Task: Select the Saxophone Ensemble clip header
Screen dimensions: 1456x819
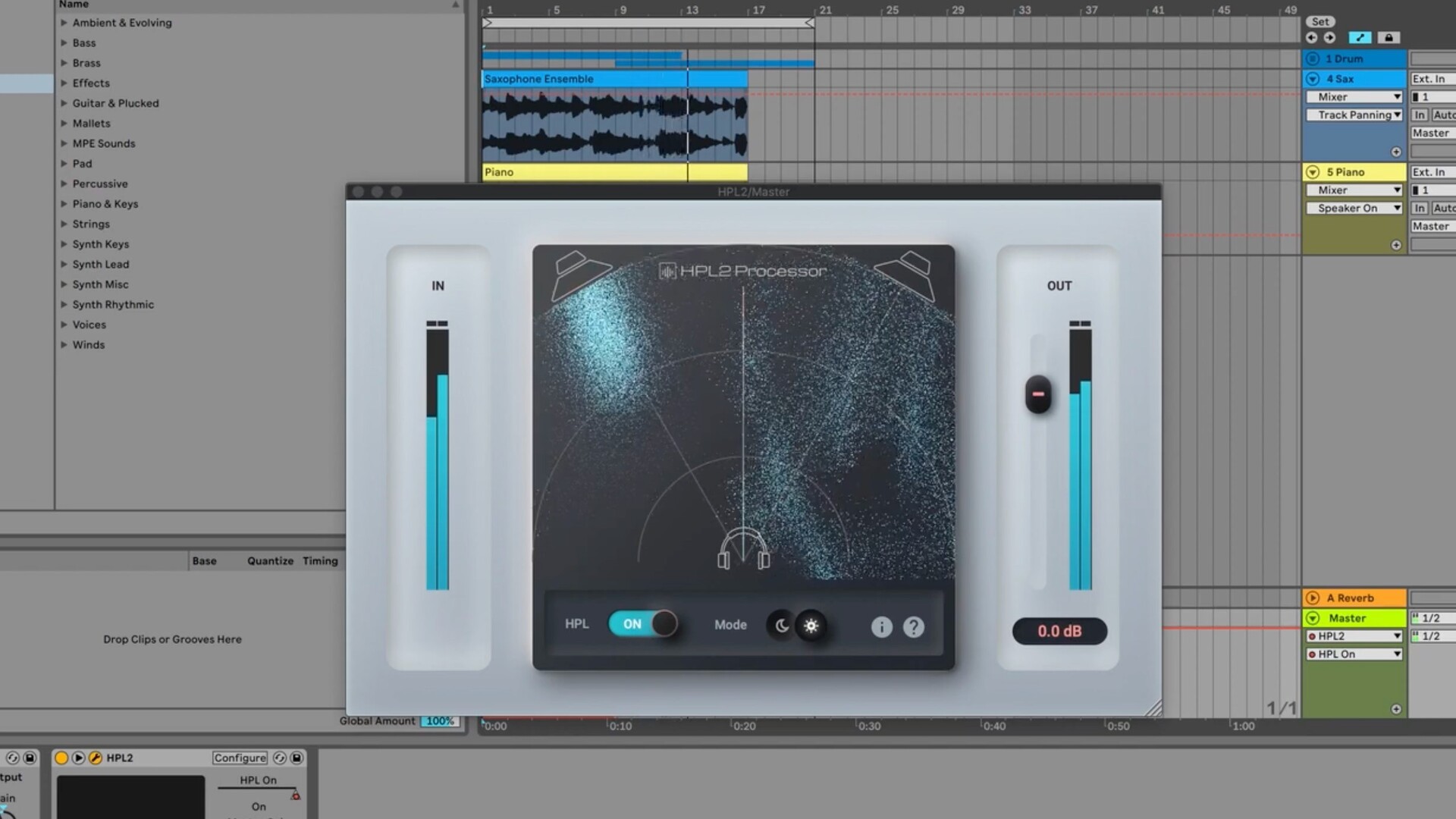Action: coord(614,79)
